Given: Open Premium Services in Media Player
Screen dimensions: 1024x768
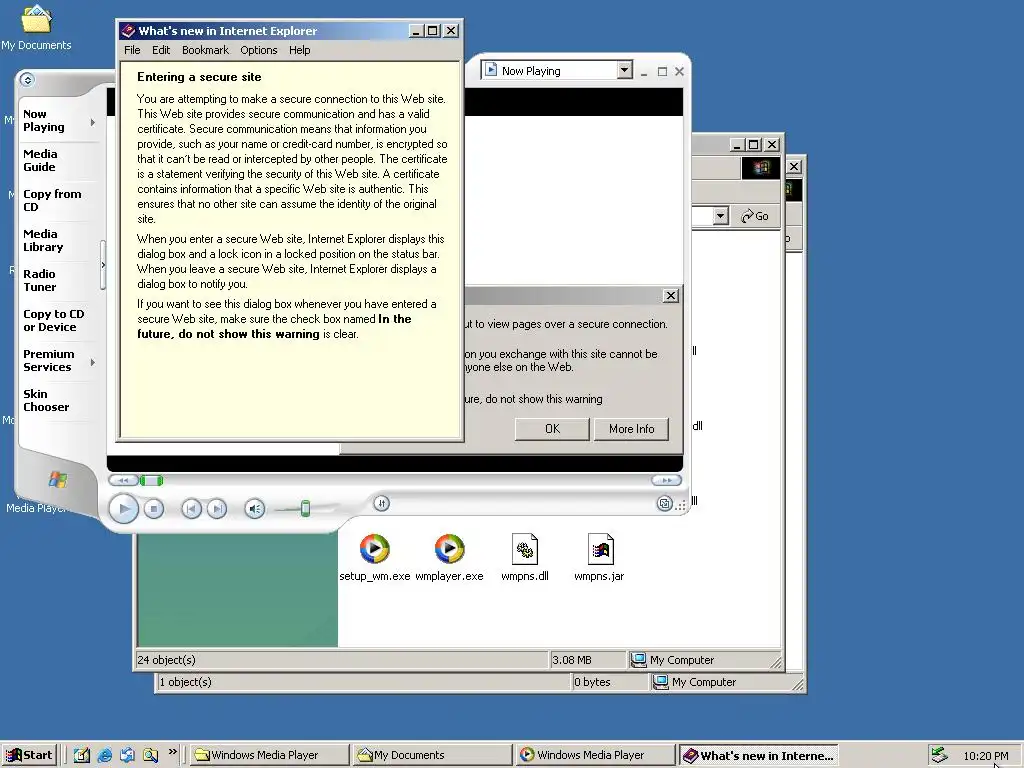Looking at the screenshot, I should tap(48, 360).
